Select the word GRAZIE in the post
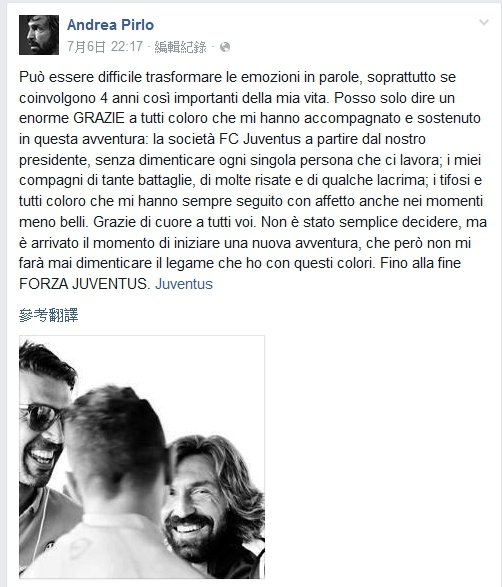The width and height of the screenshot is (502, 587). pyautogui.click(x=99, y=118)
